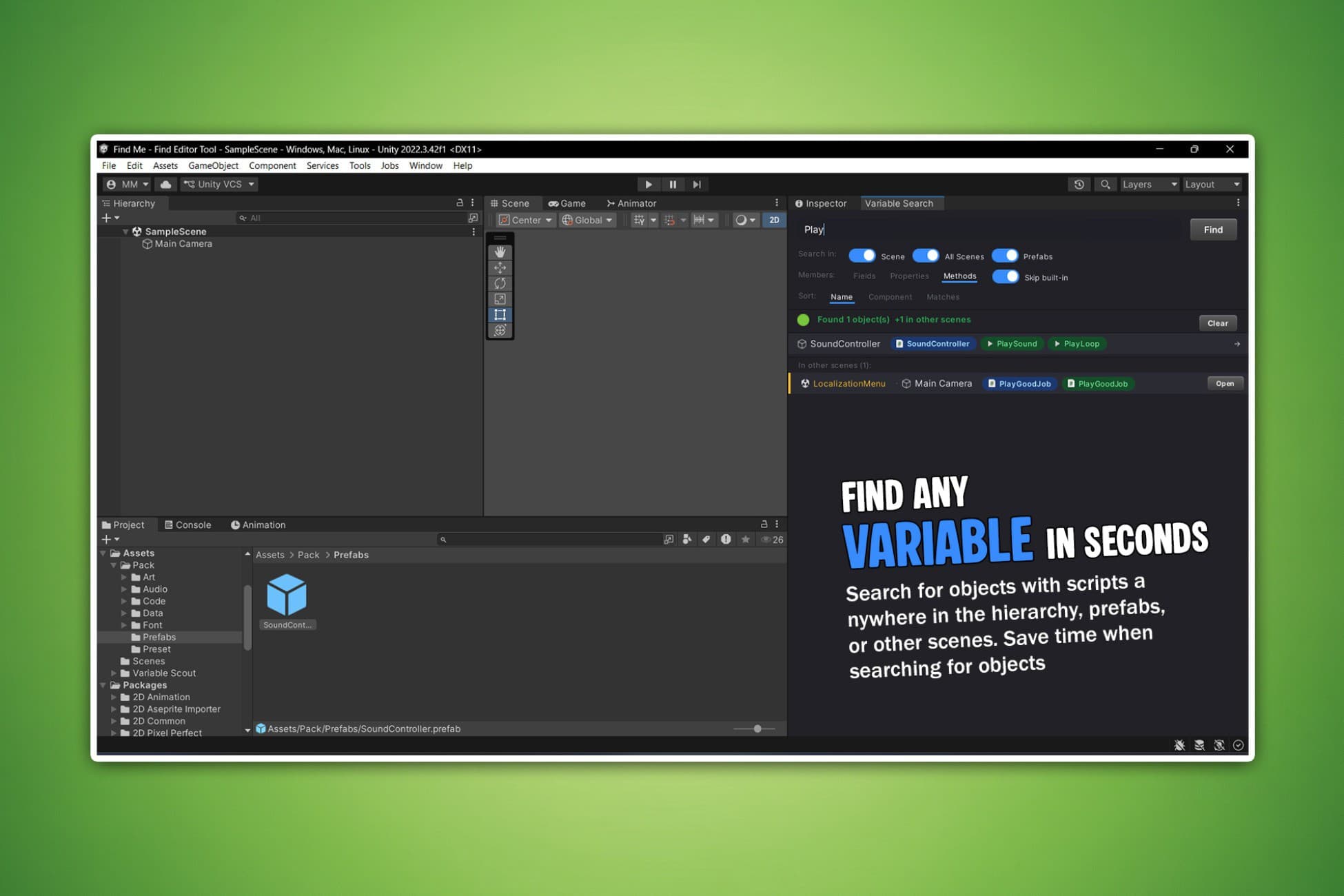
Task: Select the Scale tool
Action: (500, 299)
